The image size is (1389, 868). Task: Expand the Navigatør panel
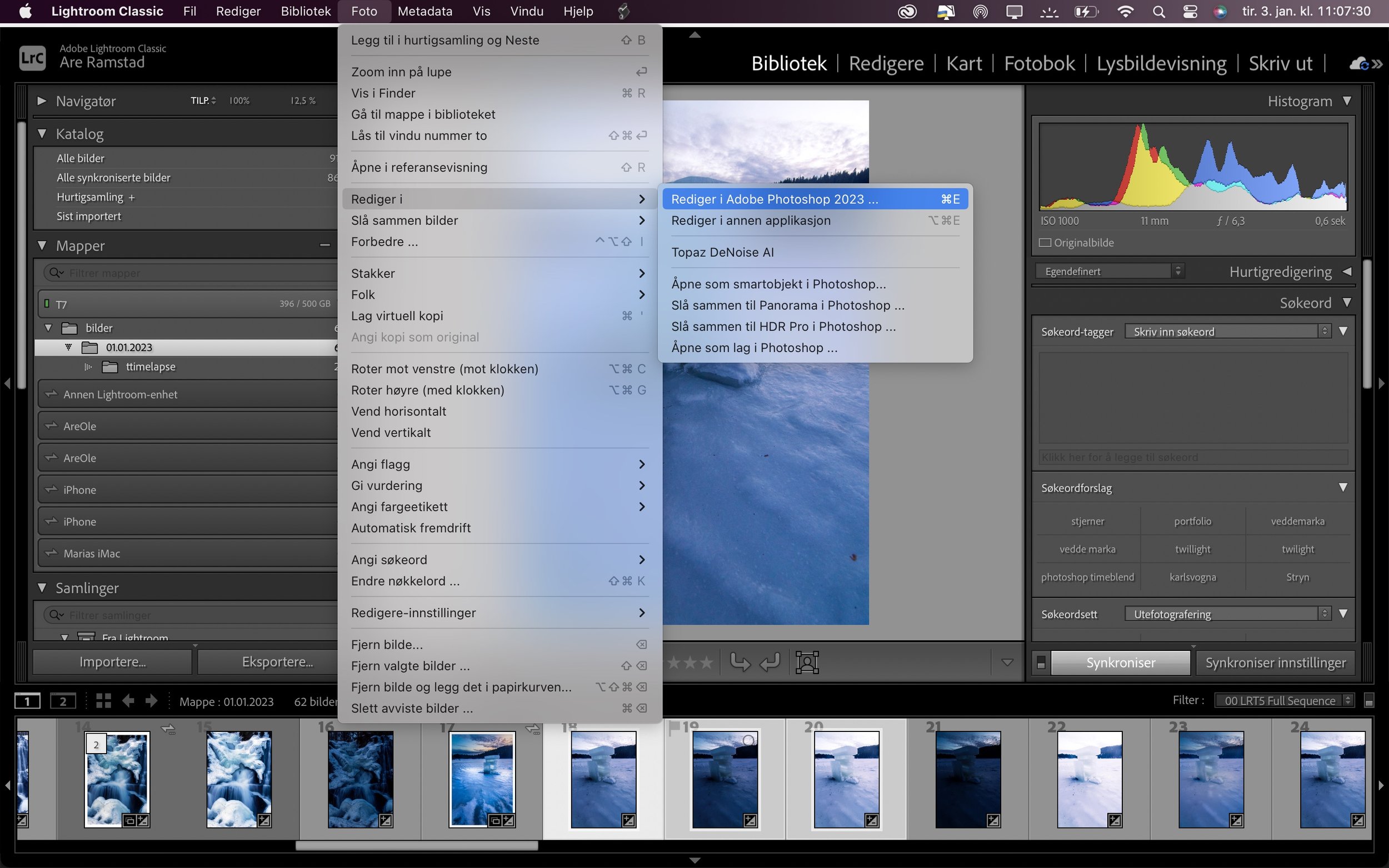point(41,101)
